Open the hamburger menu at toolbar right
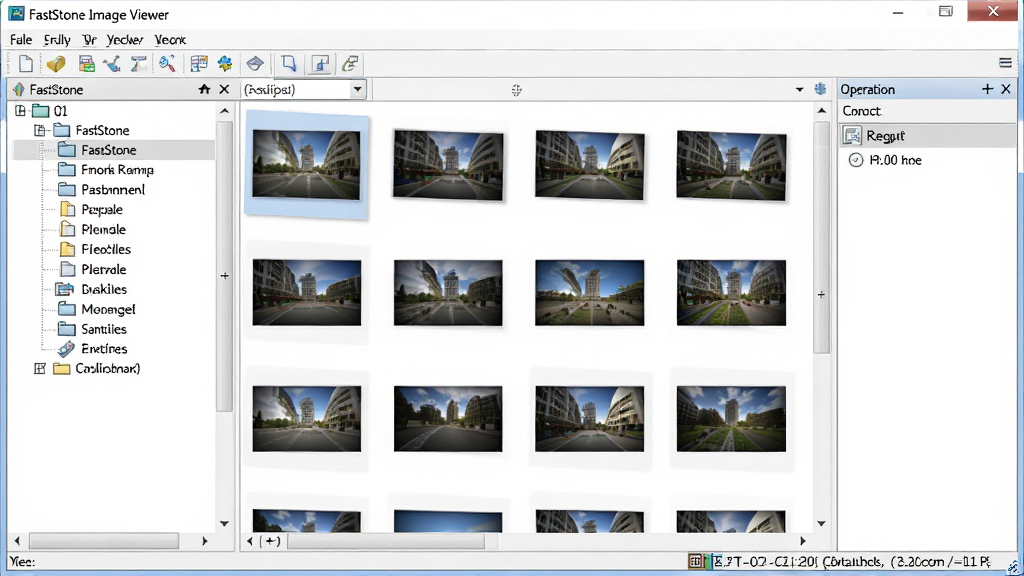Viewport: 1024px width, 576px height. [x=1005, y=63]
